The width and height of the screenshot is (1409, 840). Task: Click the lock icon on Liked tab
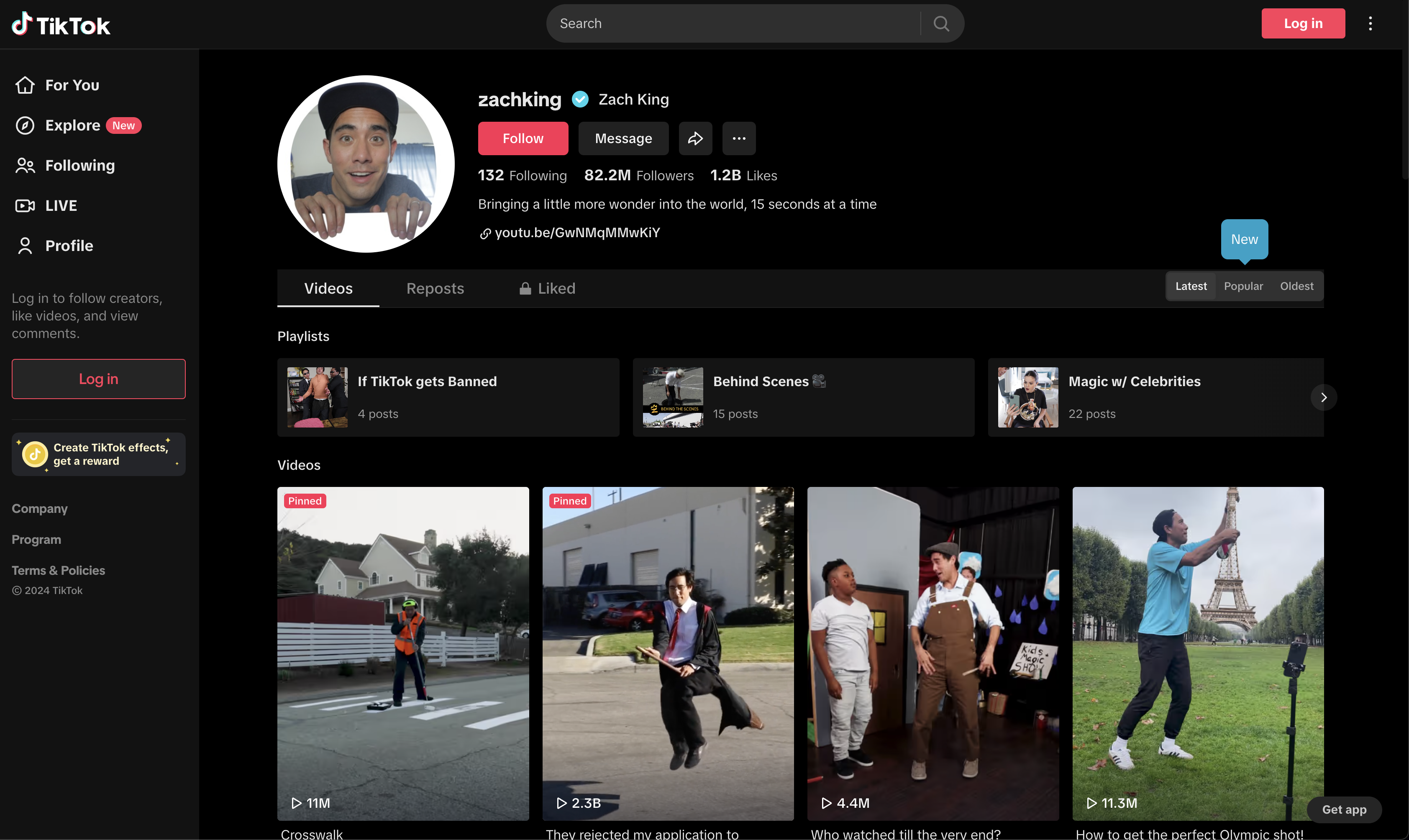tap(525, 289)
